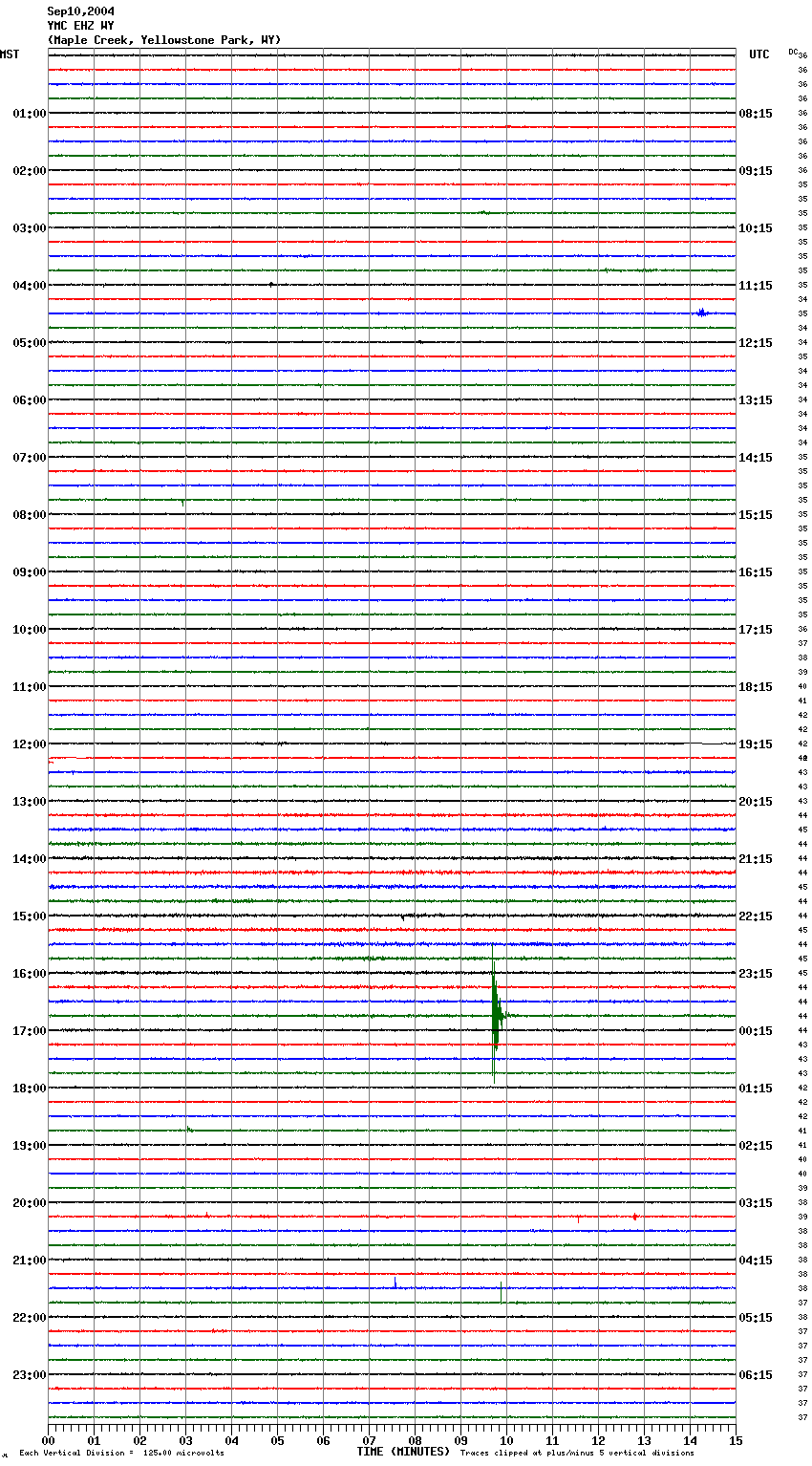This screenshot has width=812, height=1466.
Task: Click the 17:15 UTC time label
Action: click(x=756, y=630)
